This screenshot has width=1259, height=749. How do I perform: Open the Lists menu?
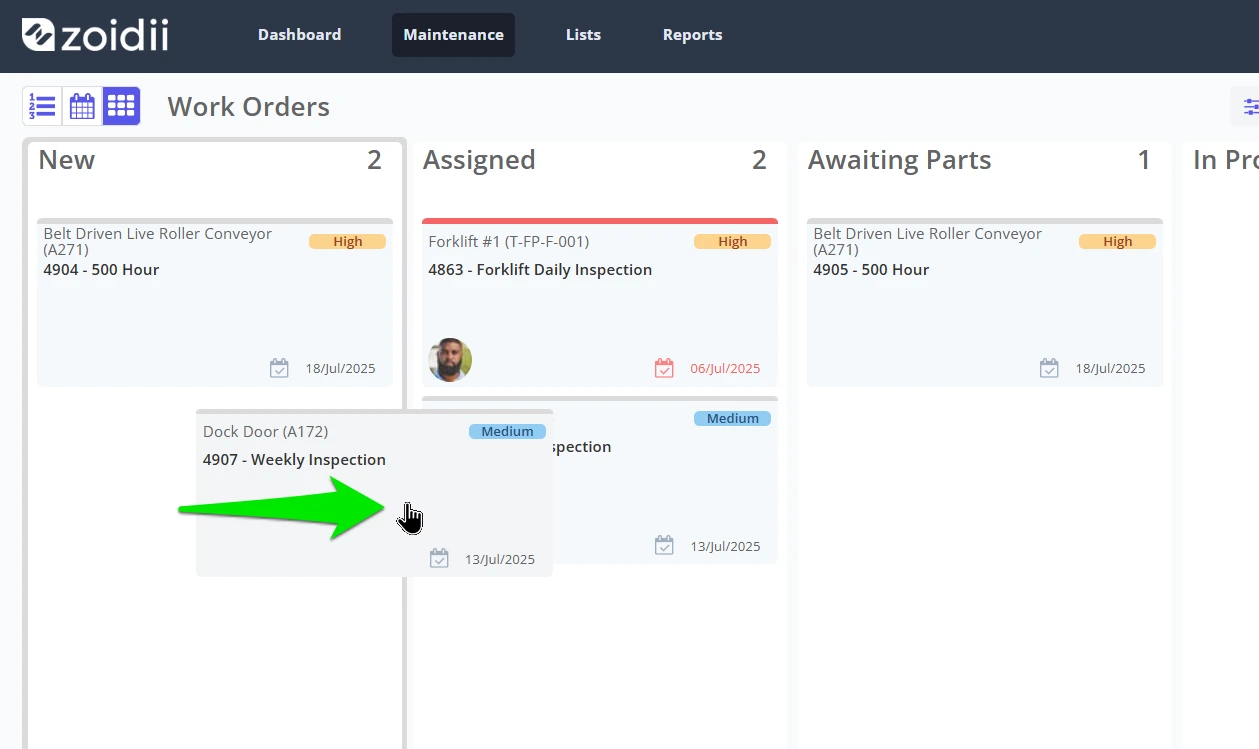pyautogui.click(x=583, y=35)
